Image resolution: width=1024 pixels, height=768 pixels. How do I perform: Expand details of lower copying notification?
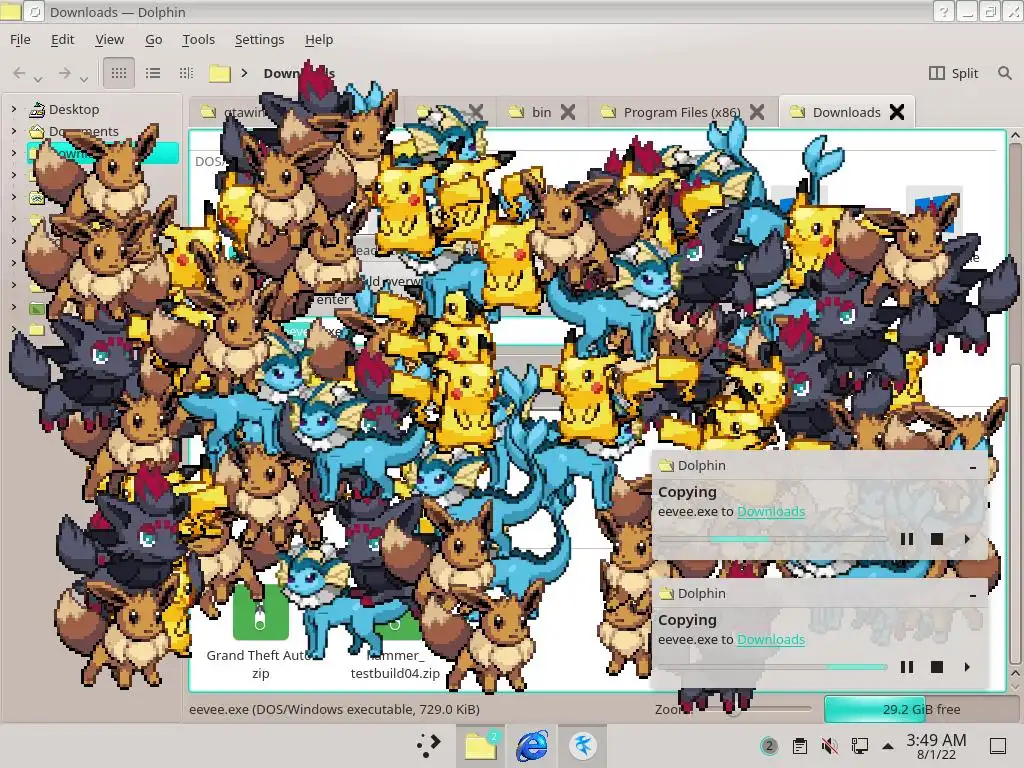tap(967, 667)
